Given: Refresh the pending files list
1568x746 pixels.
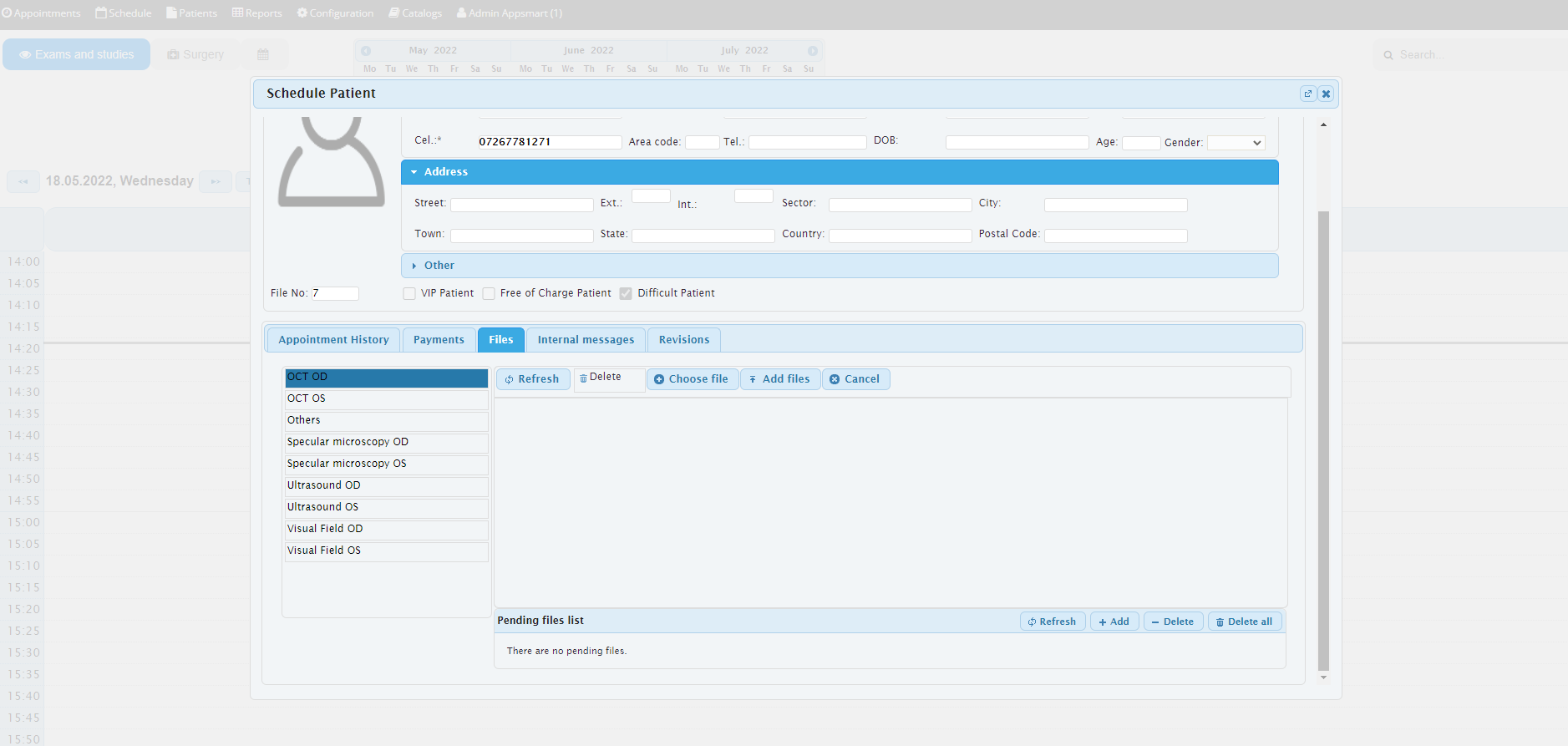Looking at the screenshot, I should coord(1053,622).
